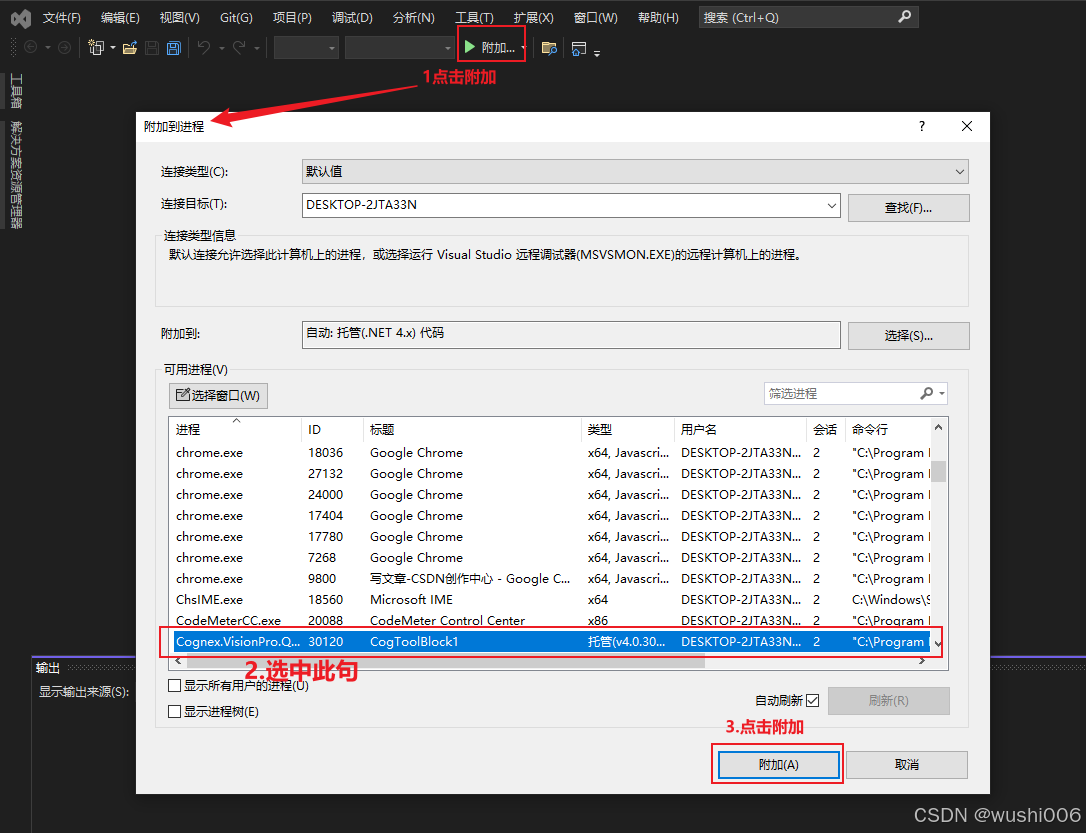Open the 工具箱 side panel tab
This screenshot has height=833, width=1086.
(x=16, y=91)
